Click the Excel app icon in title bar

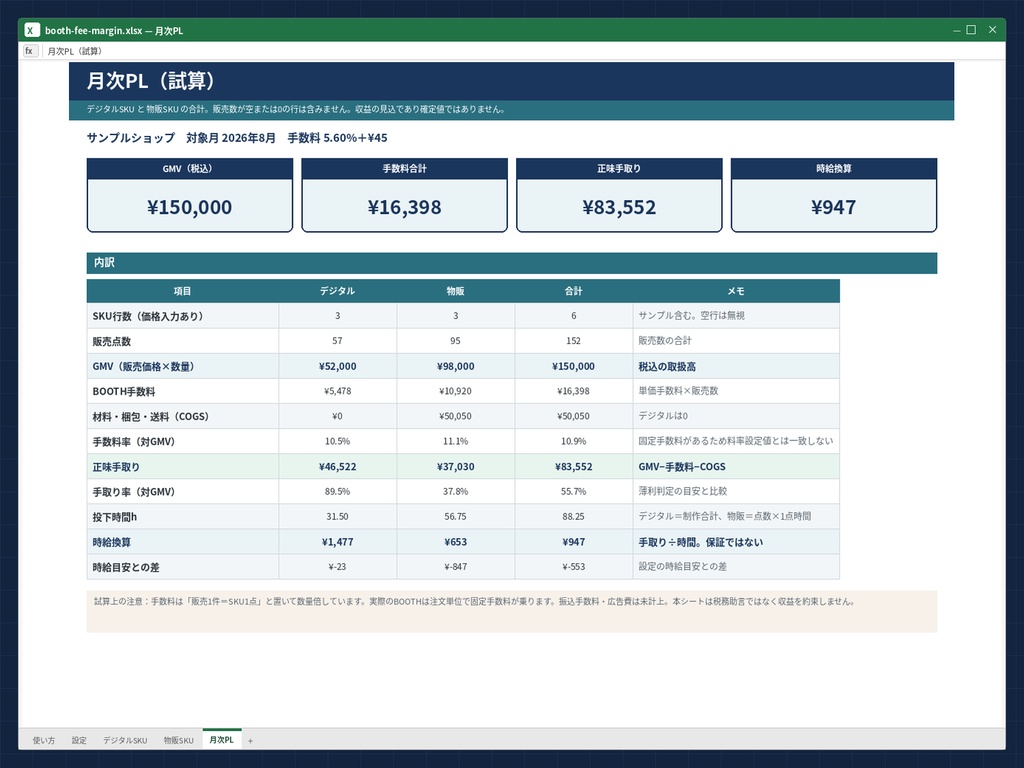pos(31,30)
